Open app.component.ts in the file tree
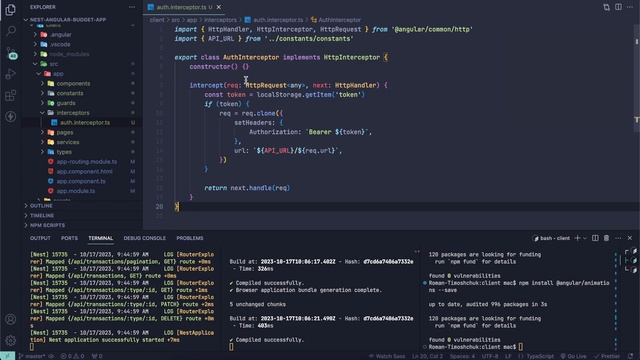Viewport: 640px width, 360px height. coord(82,182)
